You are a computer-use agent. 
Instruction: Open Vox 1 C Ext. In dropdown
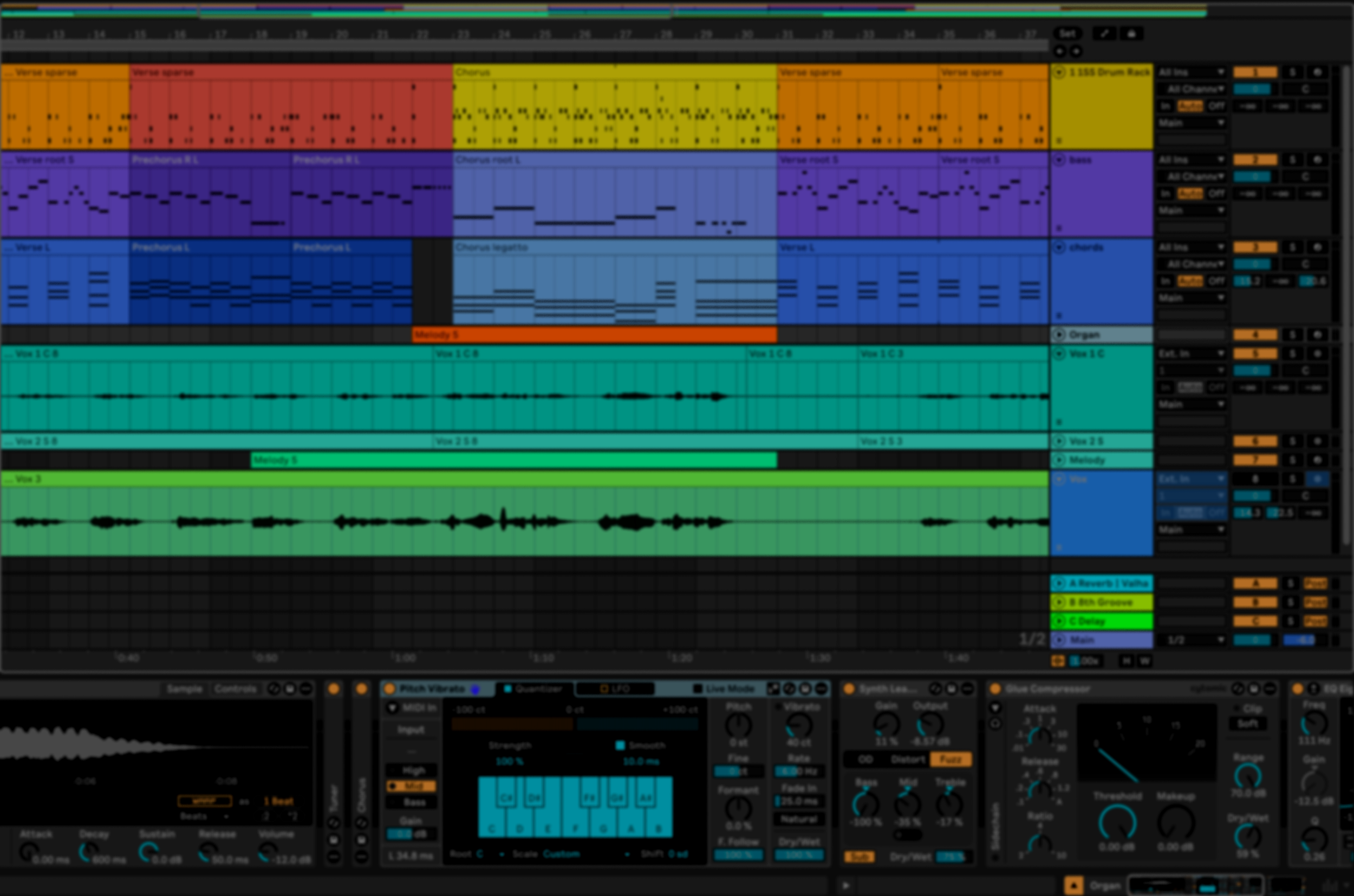(1191, 354)
